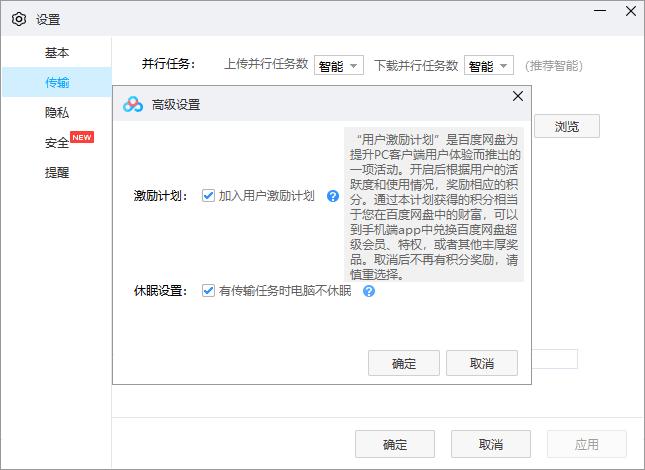The height and width of the screenshot is (470, 645).
Task: Close the 设置 window
Action: [x=631, y=11]
